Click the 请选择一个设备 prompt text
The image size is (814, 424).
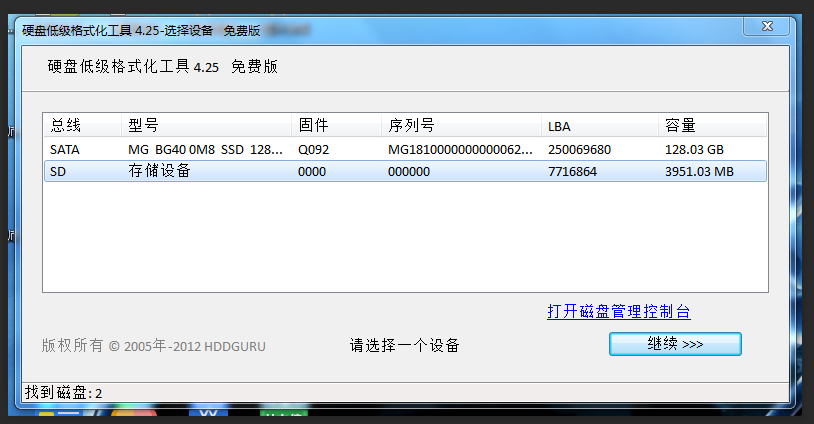click(x=404, y=345)
